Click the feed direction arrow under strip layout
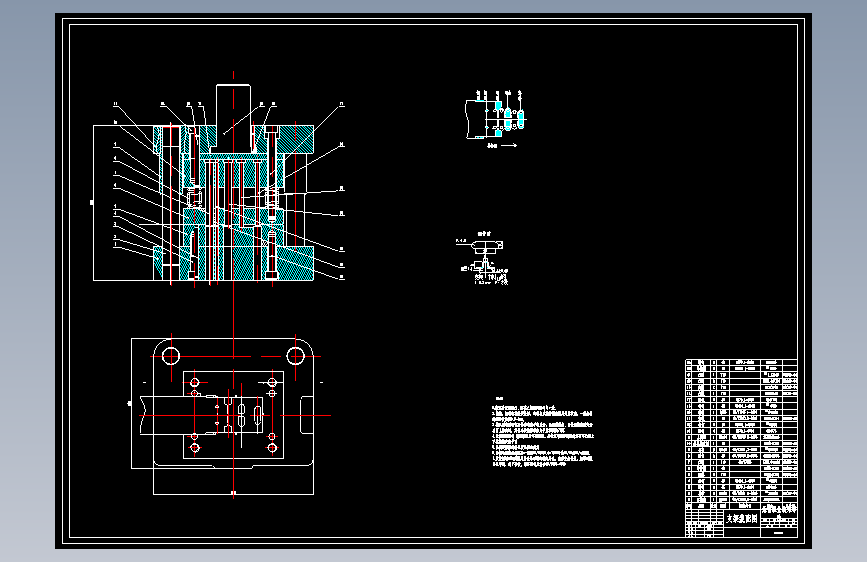Screen dimensions: 867x562 [x=509, y=145]
